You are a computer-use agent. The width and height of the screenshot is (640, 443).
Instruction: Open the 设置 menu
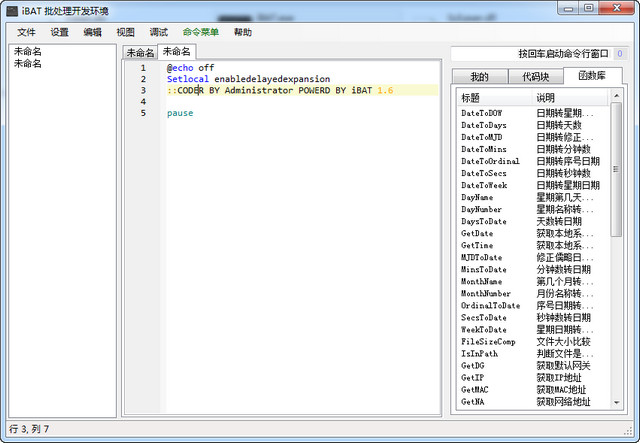59,32
